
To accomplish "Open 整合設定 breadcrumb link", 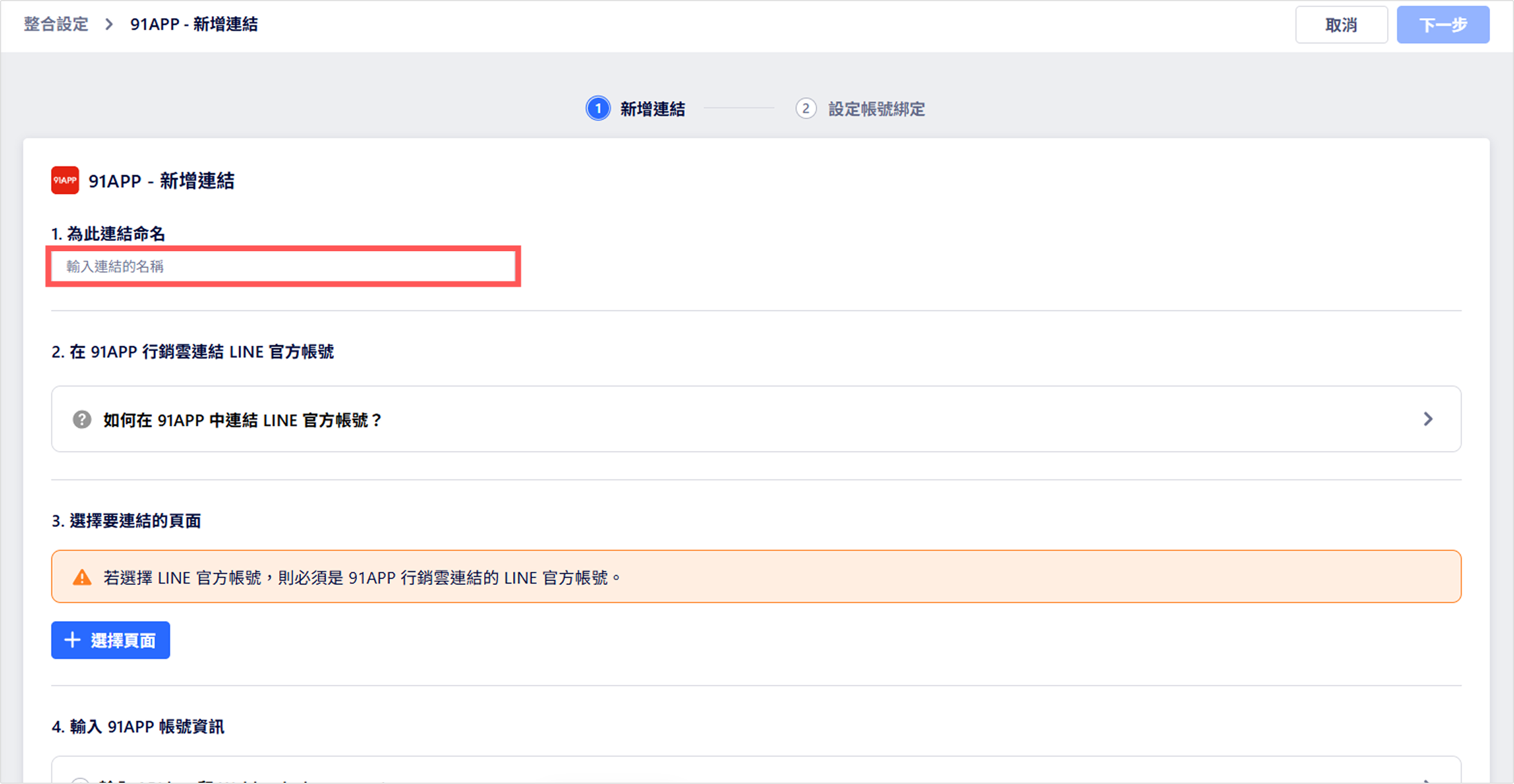I will point(56,24).
